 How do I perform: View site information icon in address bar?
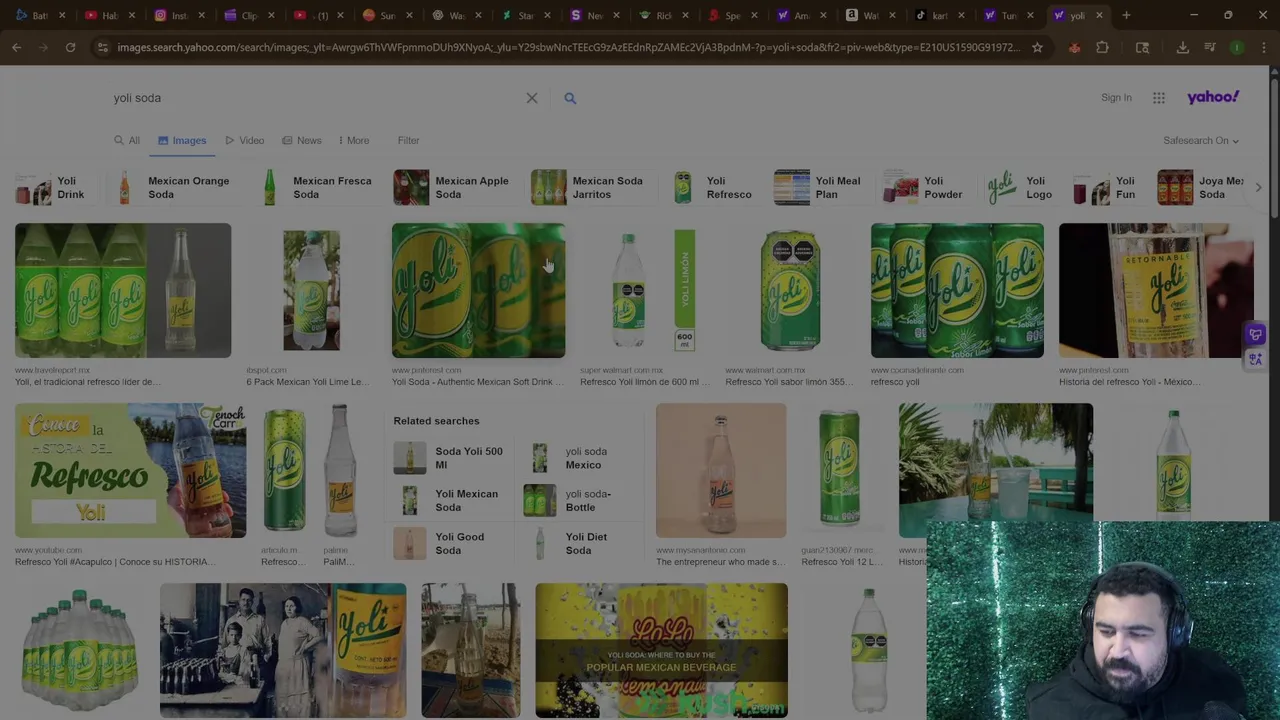point(102,47)
